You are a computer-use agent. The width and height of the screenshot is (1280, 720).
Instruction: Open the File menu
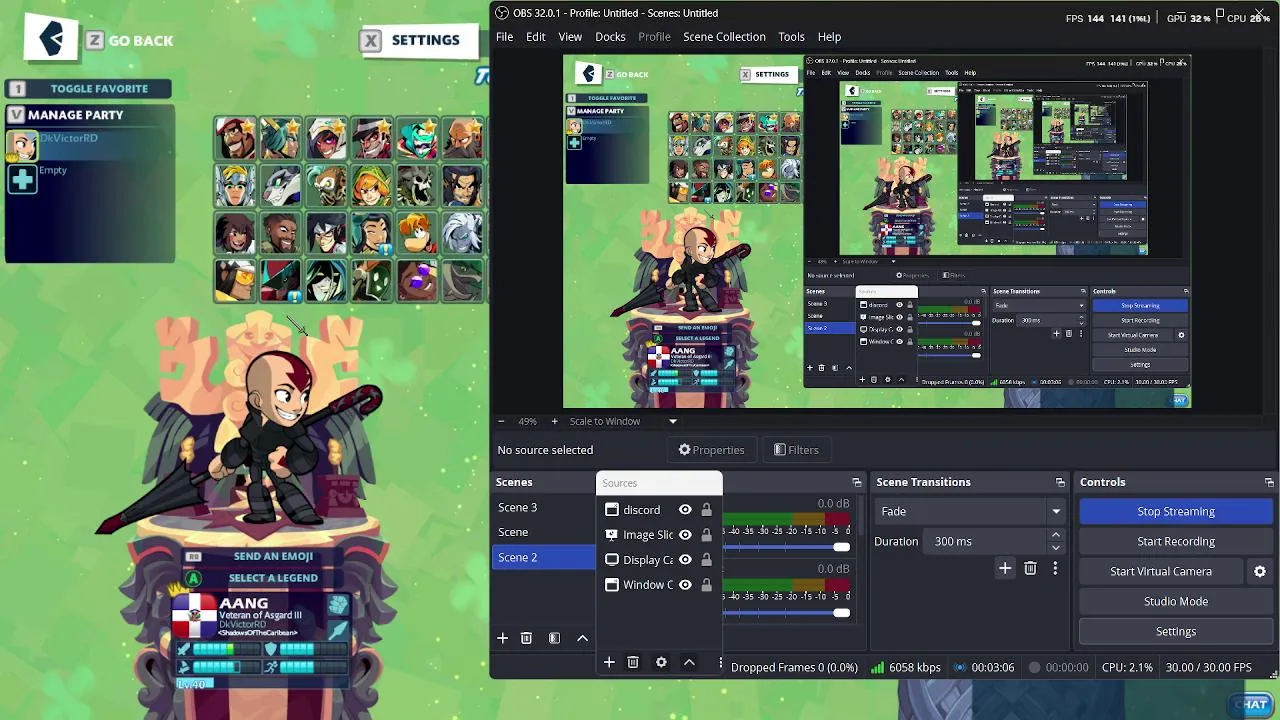505,37
